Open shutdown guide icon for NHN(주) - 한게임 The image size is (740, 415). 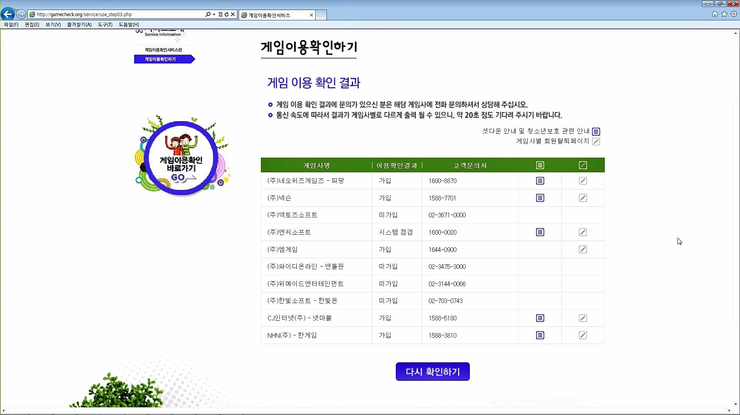tap(540, 335)
